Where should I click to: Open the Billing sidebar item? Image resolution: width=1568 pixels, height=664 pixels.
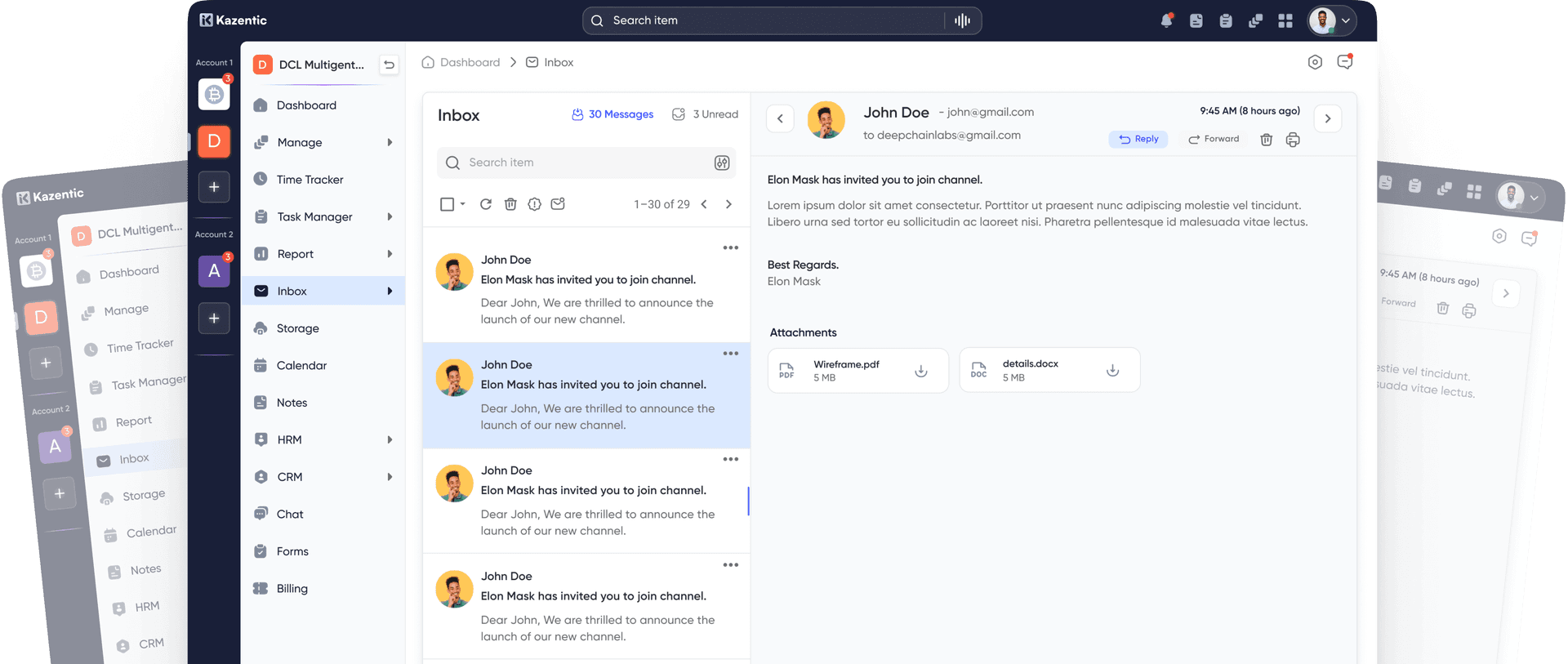click(x=323, y=588)
